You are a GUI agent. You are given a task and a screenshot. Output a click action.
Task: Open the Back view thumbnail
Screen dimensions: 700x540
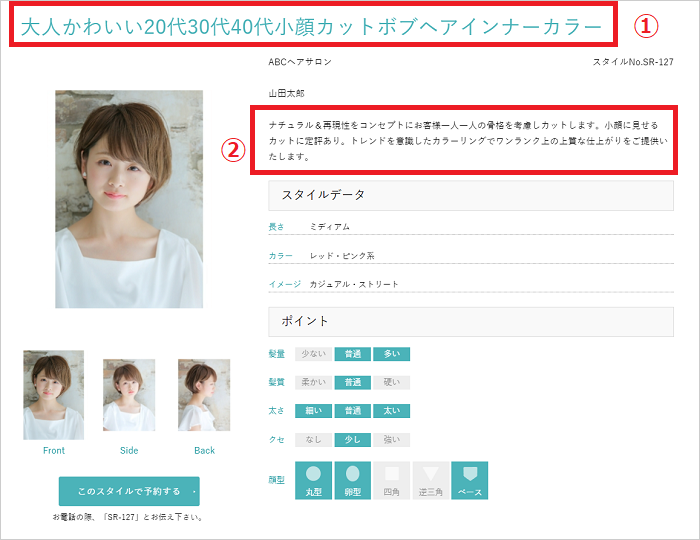click(204, 395)
